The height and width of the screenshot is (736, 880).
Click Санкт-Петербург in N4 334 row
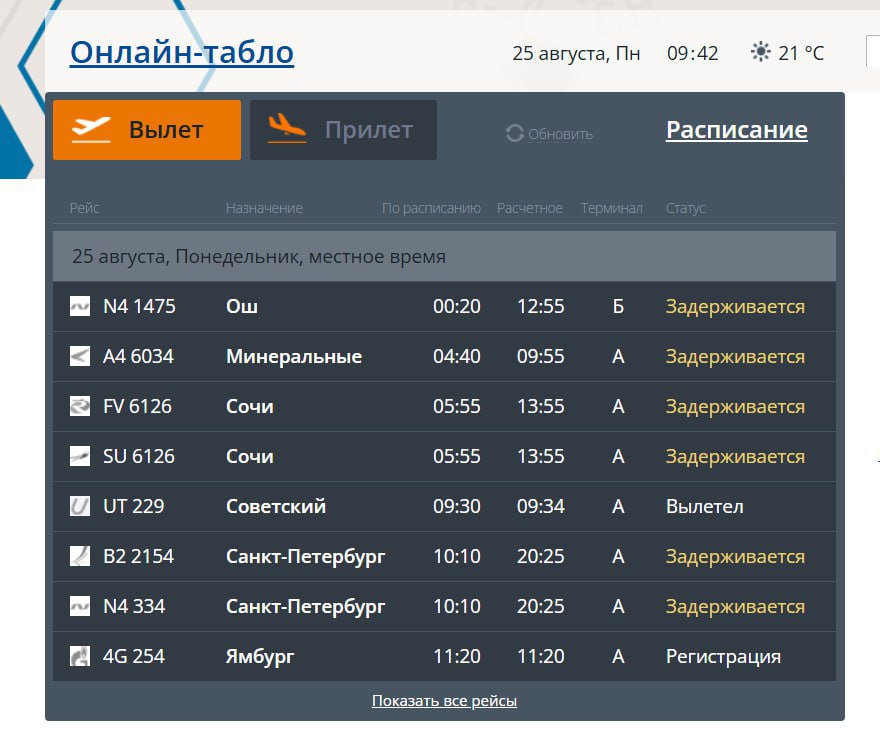pyautogui.click(x=305, y=606)
